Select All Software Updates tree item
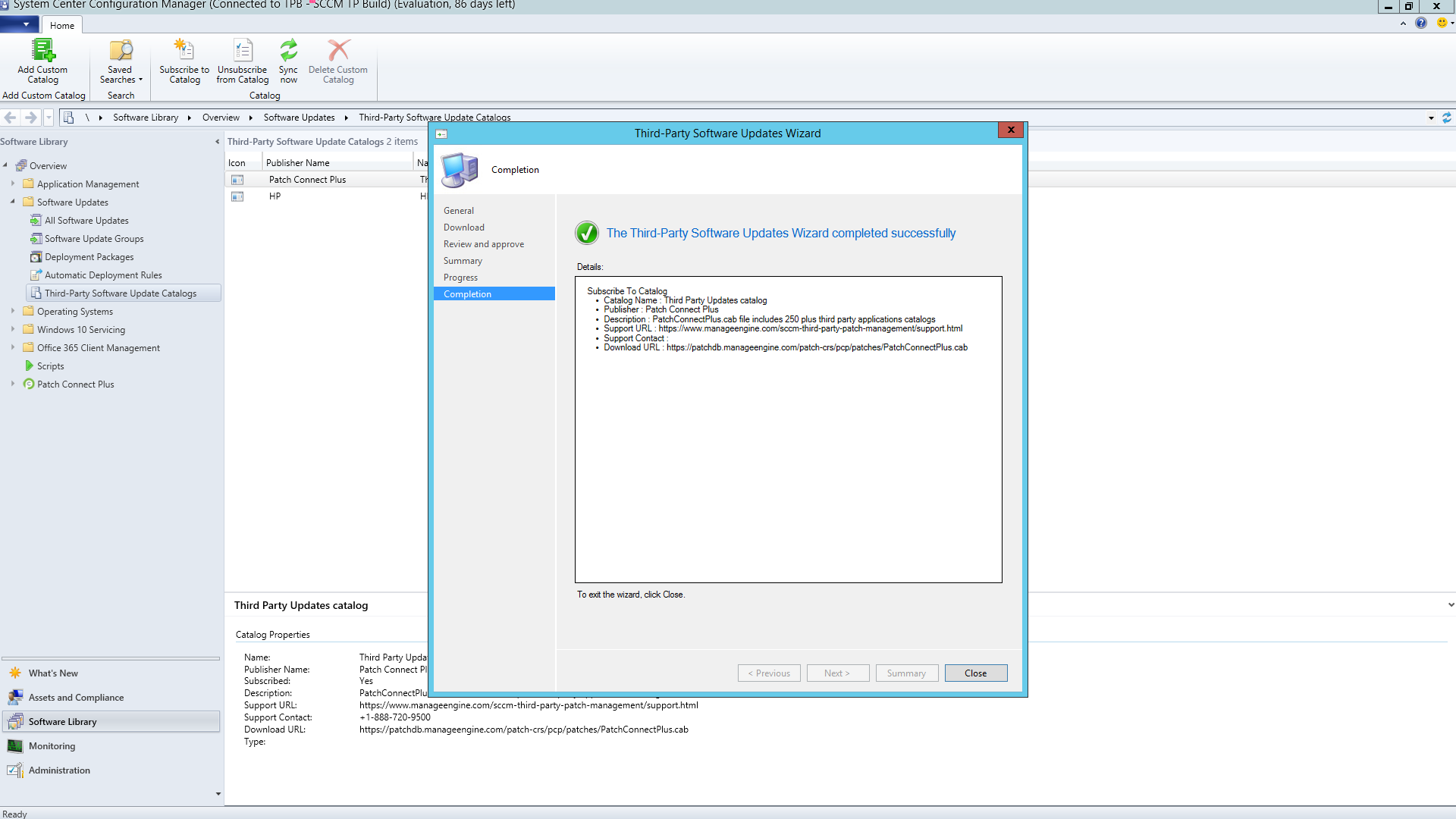 pyautogui.click(x=86, y=221)
